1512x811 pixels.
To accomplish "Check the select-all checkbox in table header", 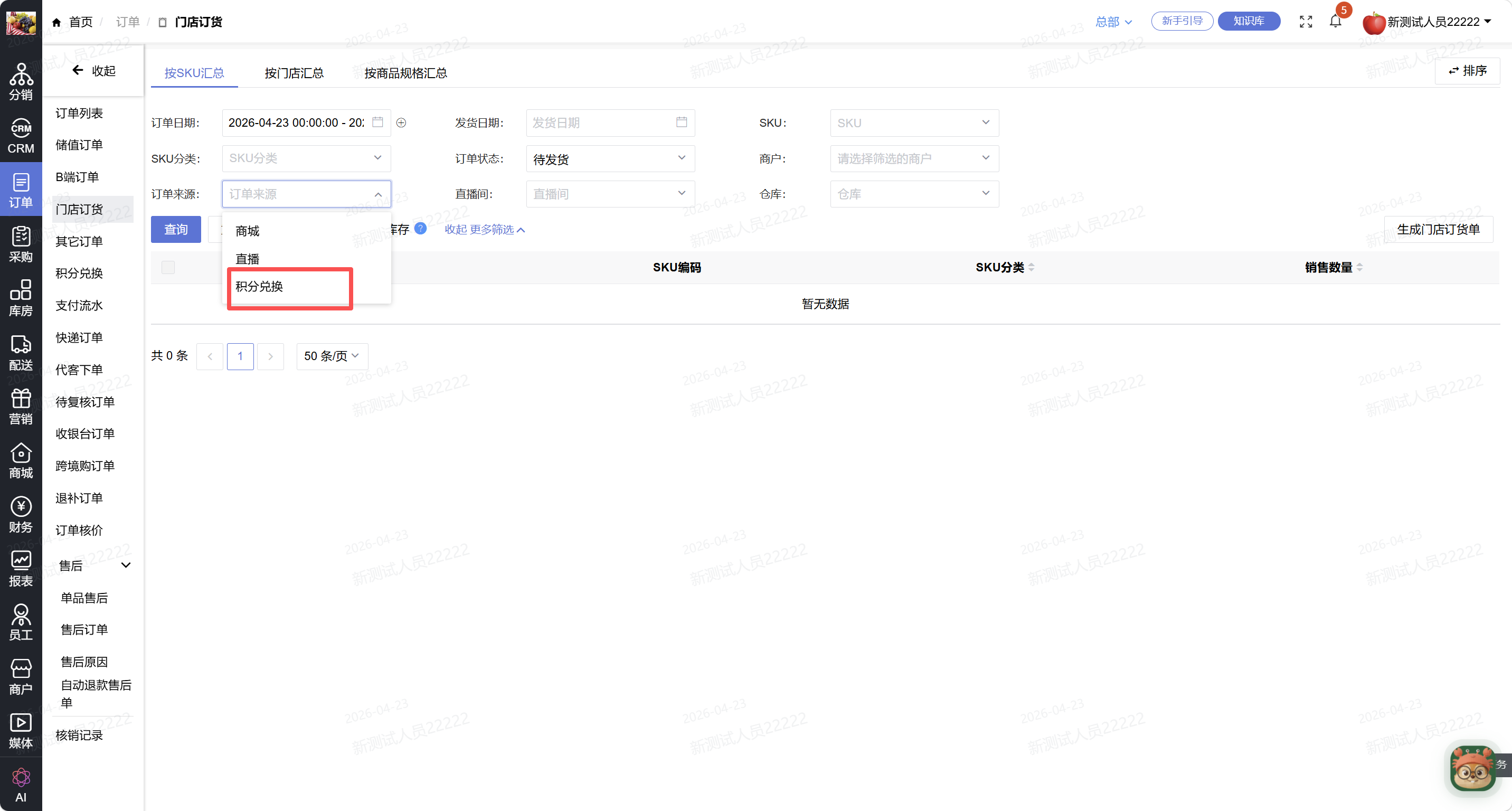I will [x=168, y=268].
